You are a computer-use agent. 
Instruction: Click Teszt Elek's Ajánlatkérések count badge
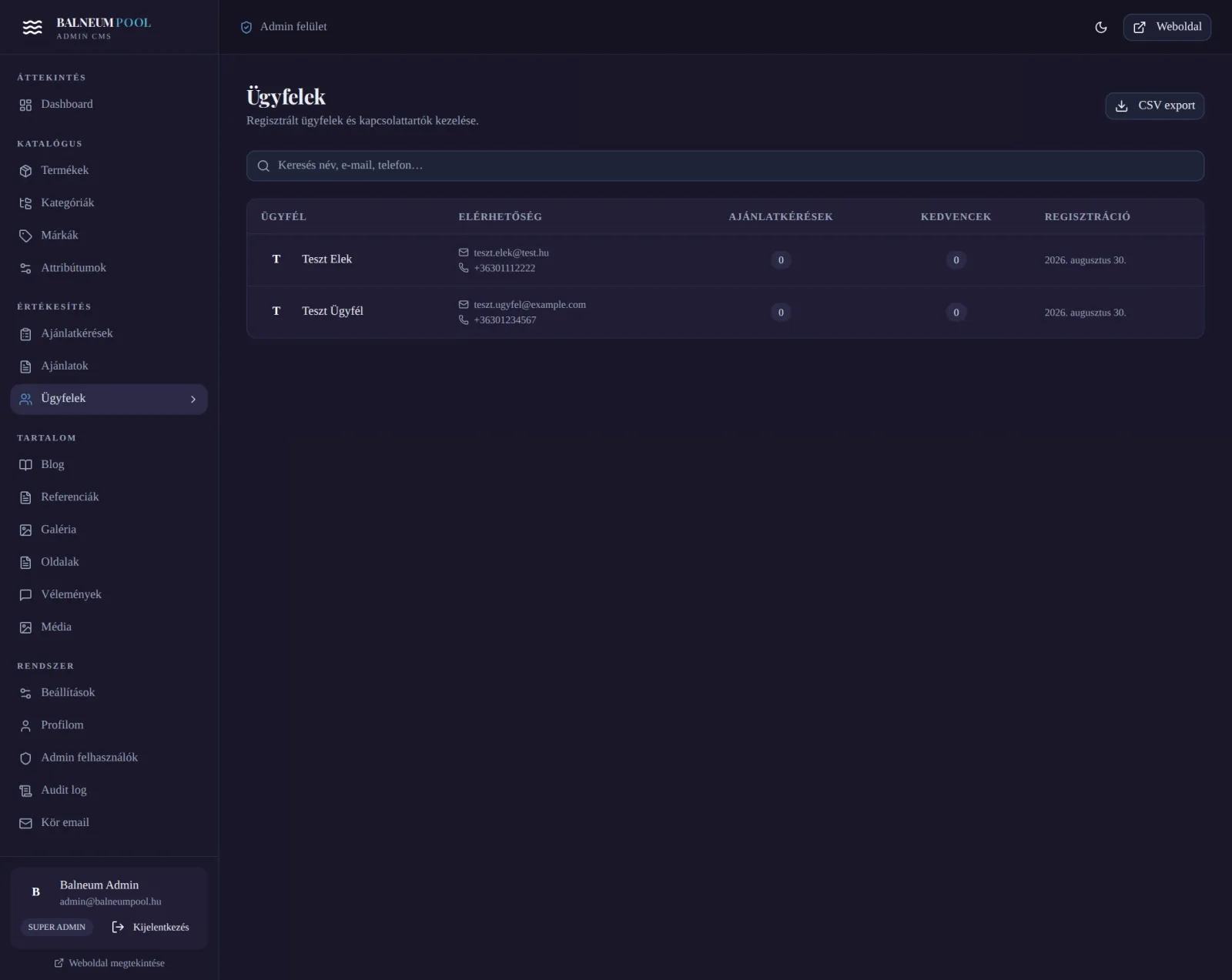click(x=781, y=260)
